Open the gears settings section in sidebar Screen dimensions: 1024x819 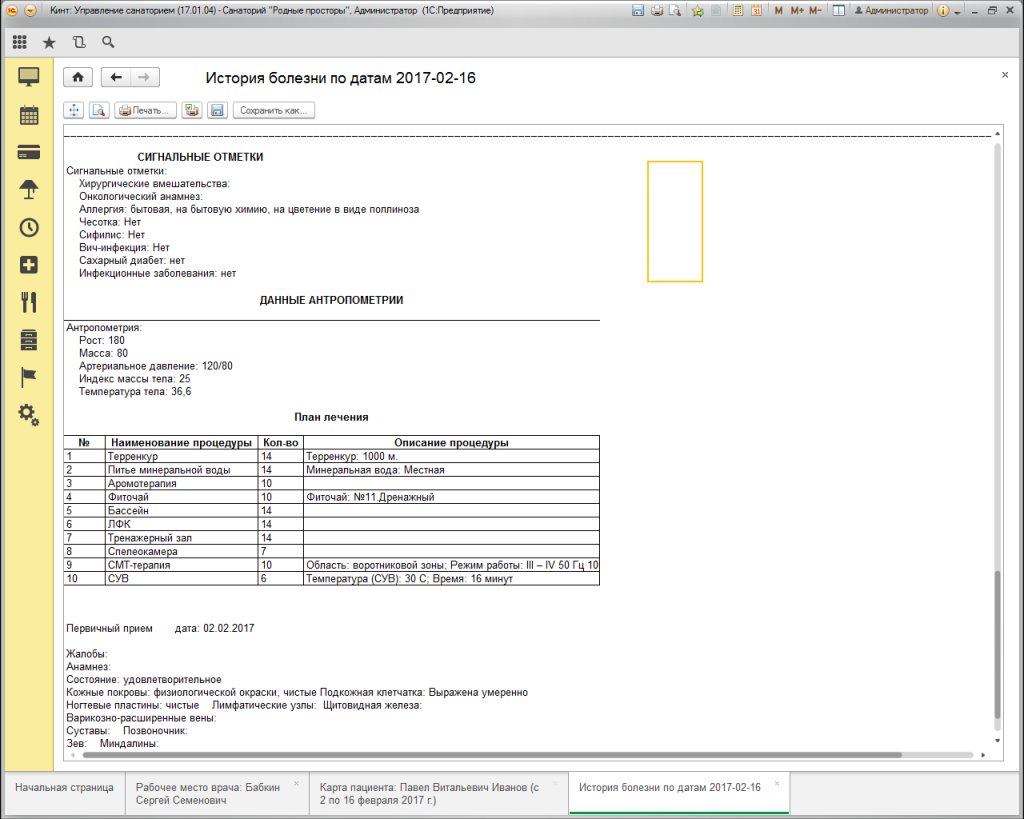29,414
